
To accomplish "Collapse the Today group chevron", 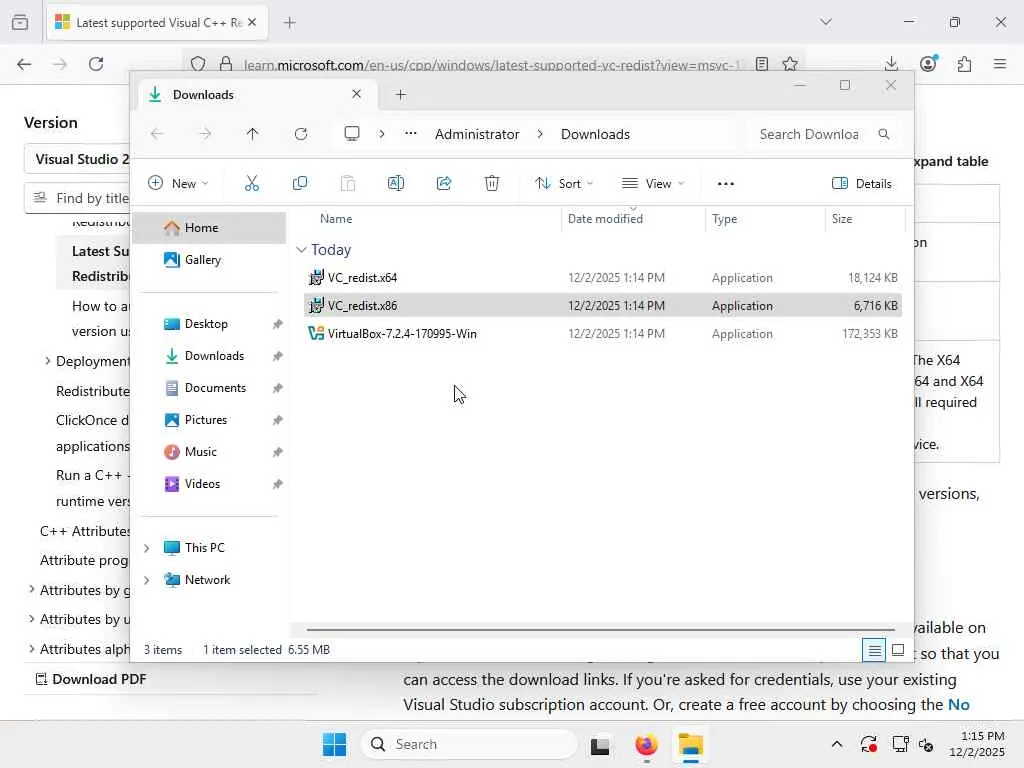I will click(301, 249).
